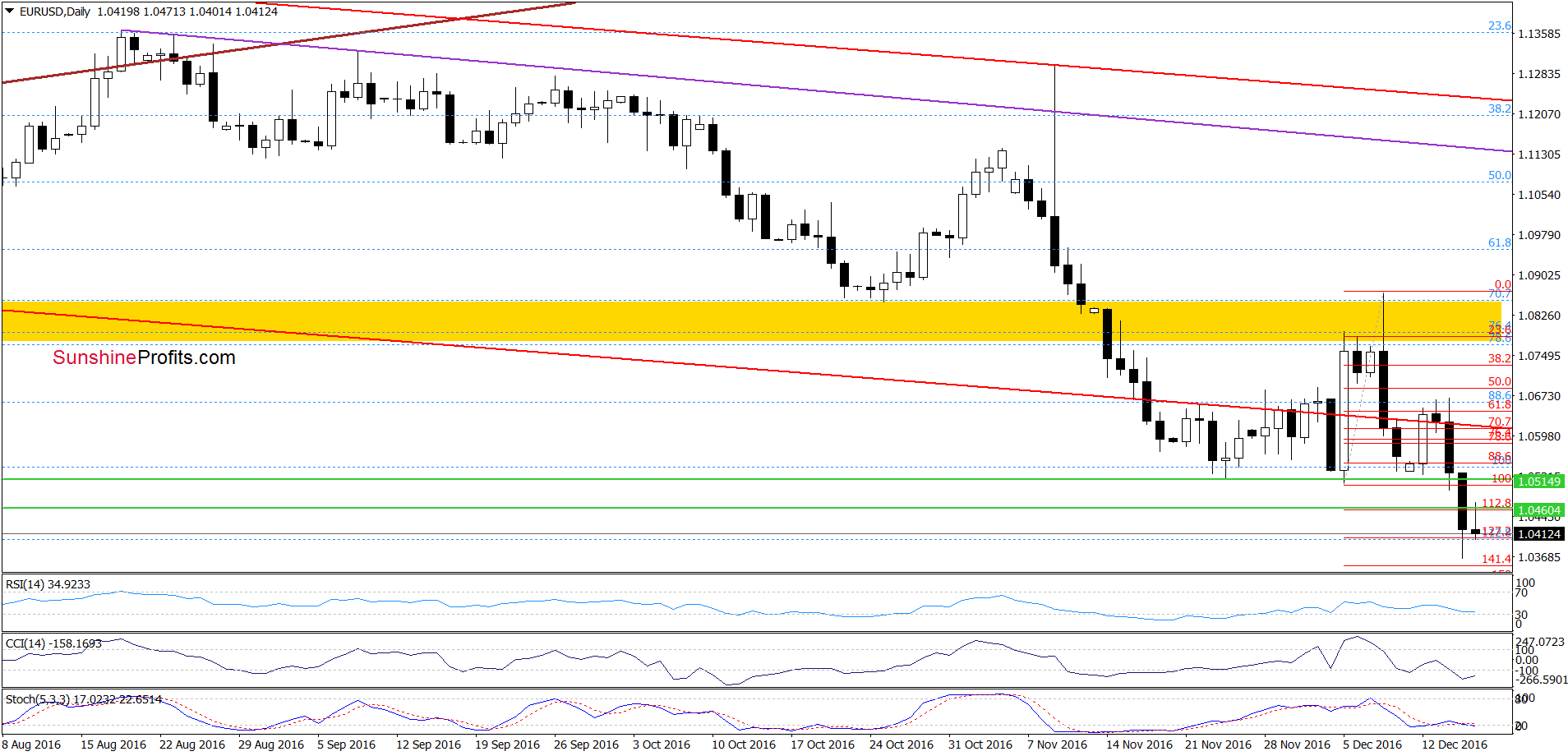Click the 1.09025 price axis label
1568x756 pixels.
click(x=1538, y=275)
